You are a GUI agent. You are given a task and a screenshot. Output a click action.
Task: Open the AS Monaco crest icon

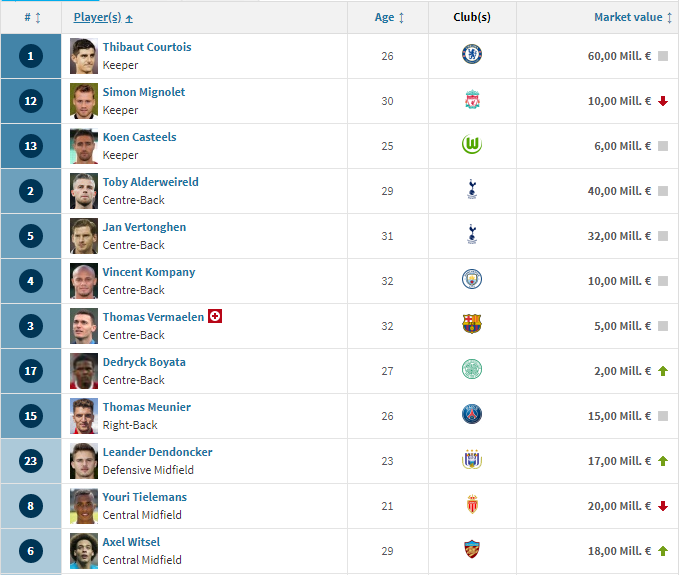(x=472, y=504)
